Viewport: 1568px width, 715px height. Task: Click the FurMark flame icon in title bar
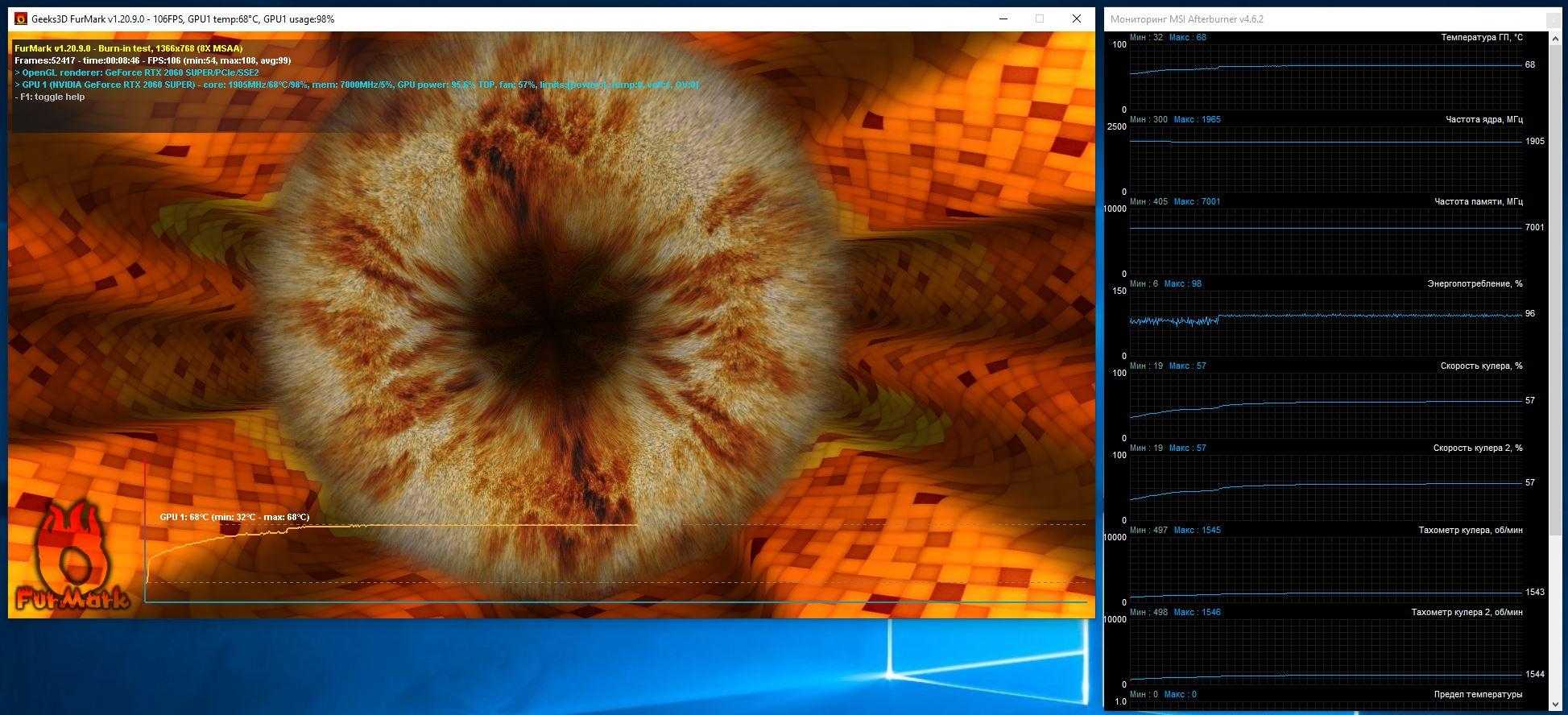click(x=21, y=19)
